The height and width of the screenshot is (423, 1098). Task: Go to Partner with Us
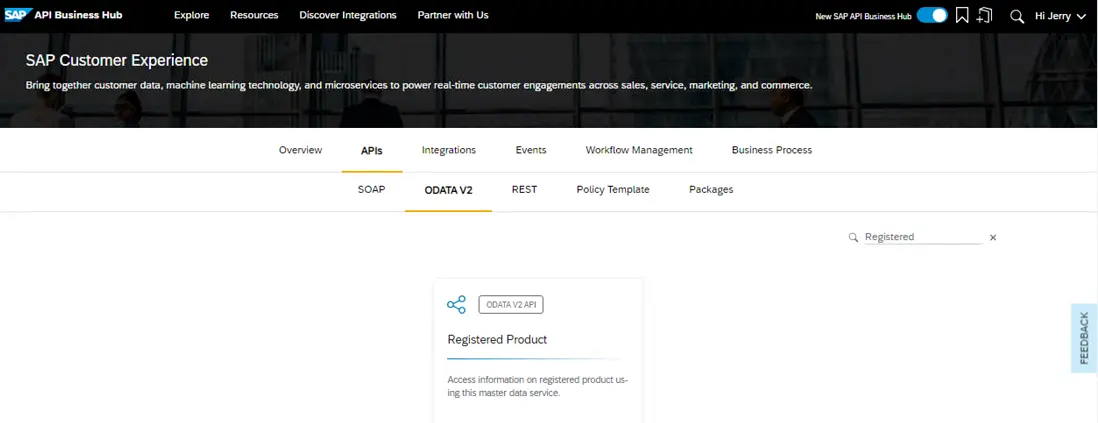coord(453,15)
